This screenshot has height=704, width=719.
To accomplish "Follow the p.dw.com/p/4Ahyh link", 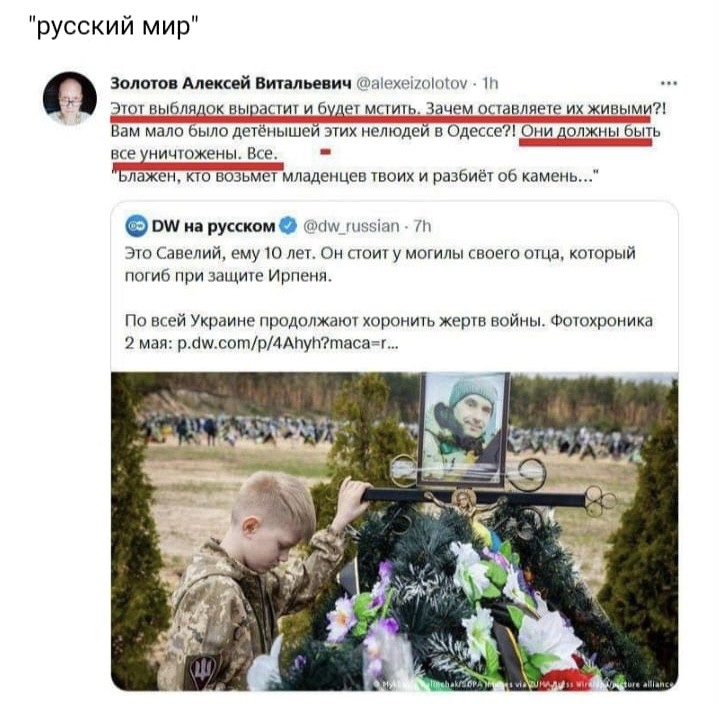I will tap(287, 344).
